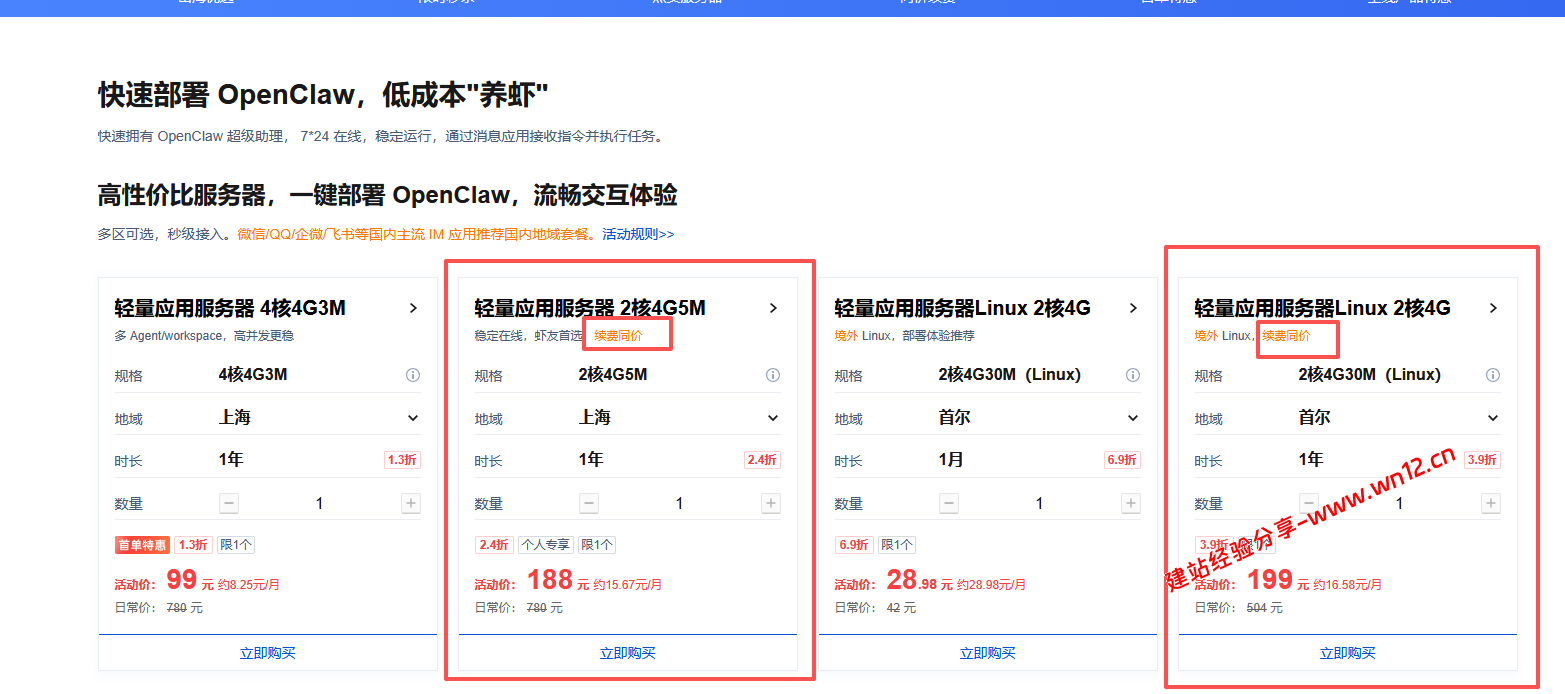Click the arrow beside 轻量应用服务器 4核4G3M title

(413, 308)
